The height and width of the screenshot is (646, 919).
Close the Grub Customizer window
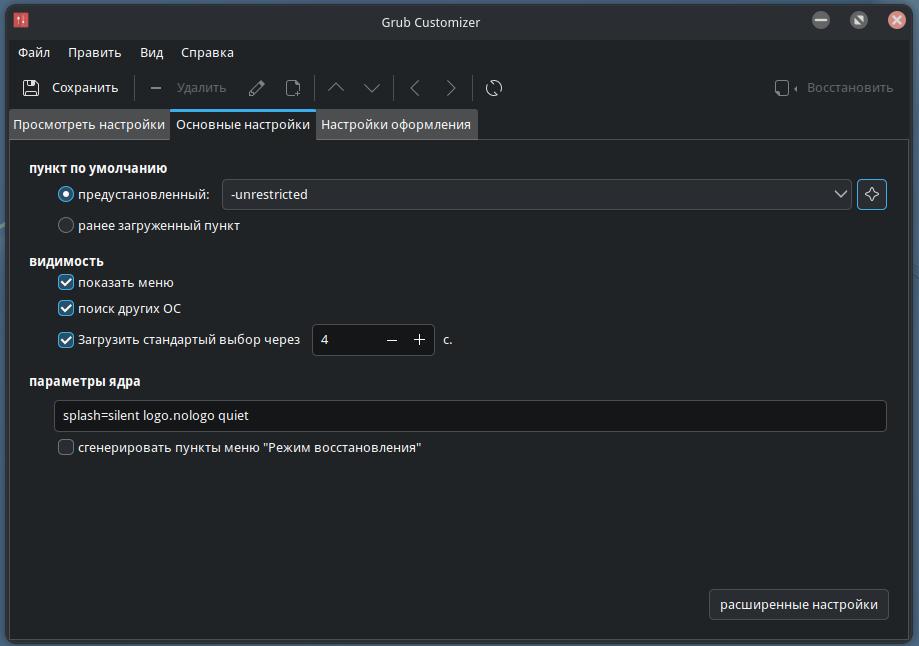click(897, 21)
